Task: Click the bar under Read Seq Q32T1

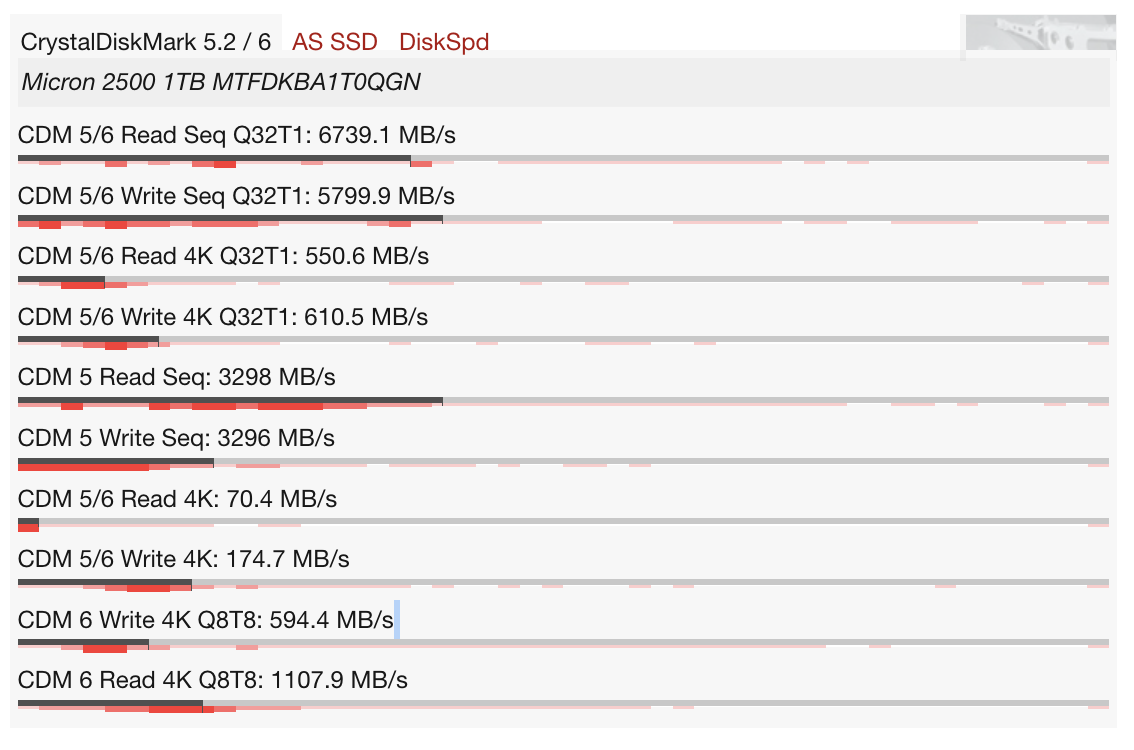Action: point(214,158)
